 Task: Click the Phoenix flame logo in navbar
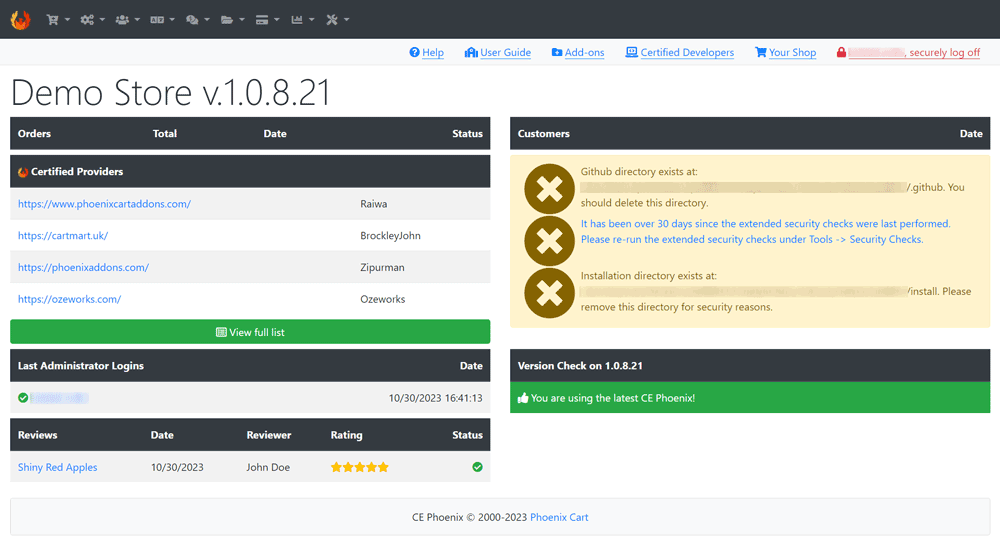[20, 20]
